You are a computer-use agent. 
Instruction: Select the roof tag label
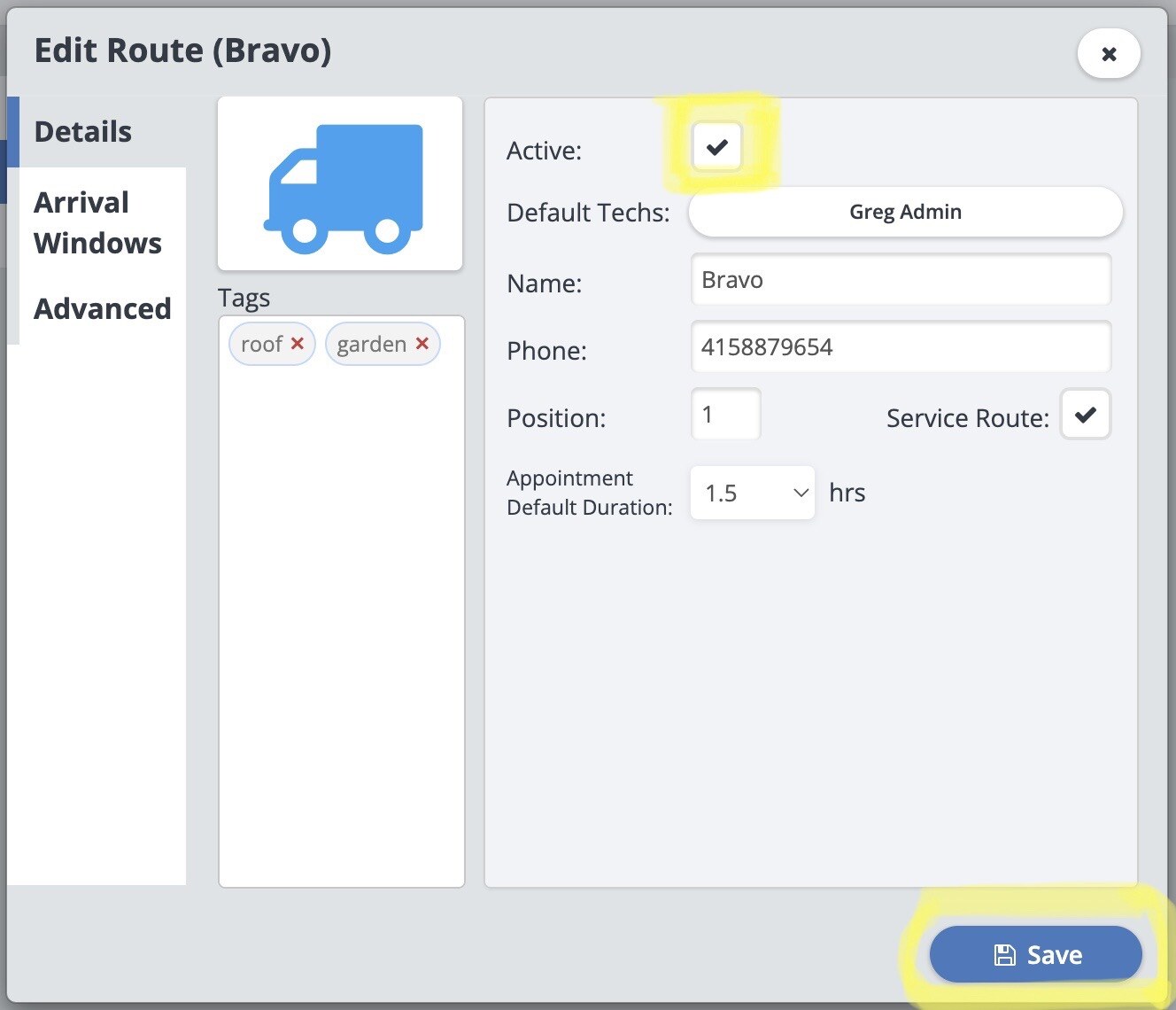click(x=261, y=344)
